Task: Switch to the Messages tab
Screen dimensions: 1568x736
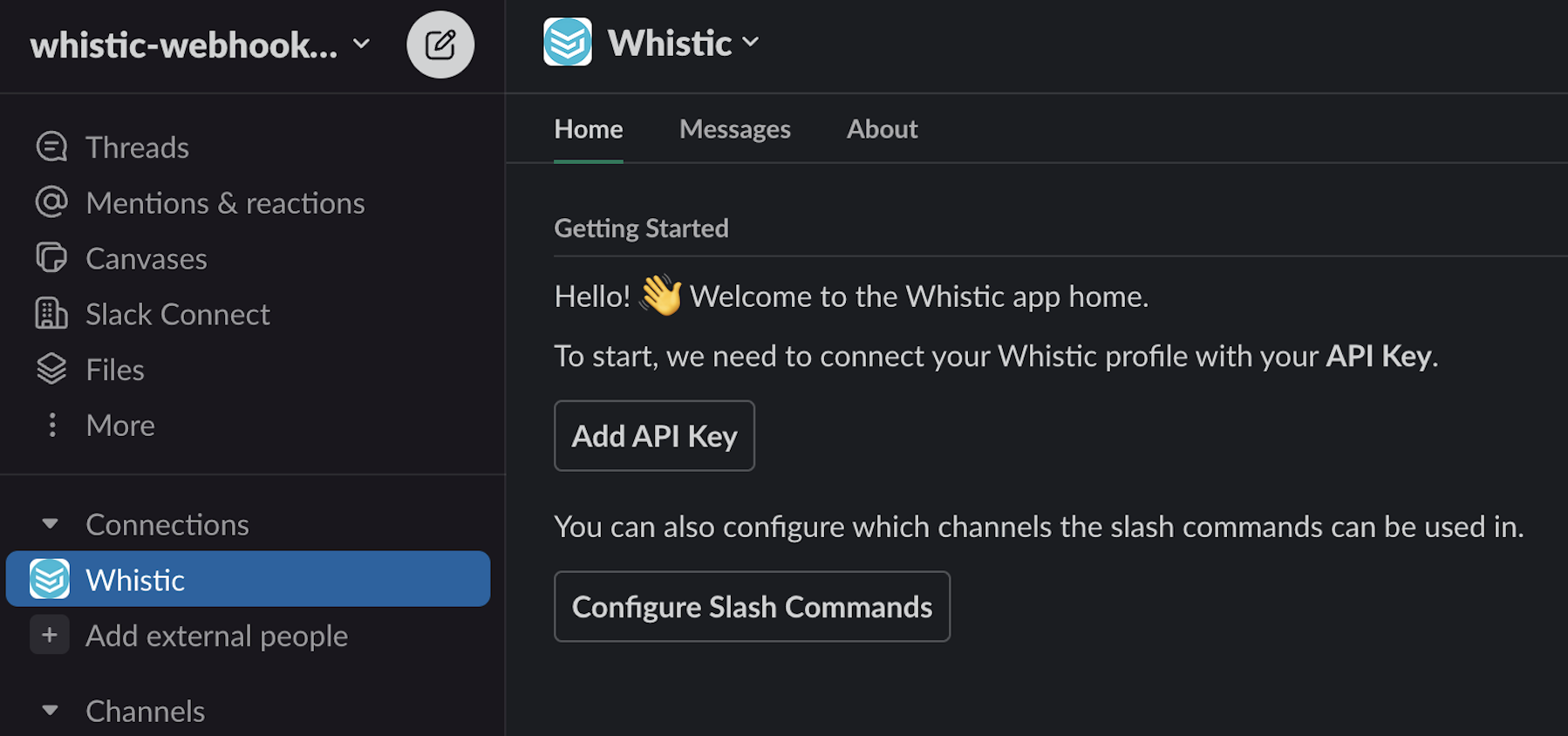Action: click(x=734, y=129)
